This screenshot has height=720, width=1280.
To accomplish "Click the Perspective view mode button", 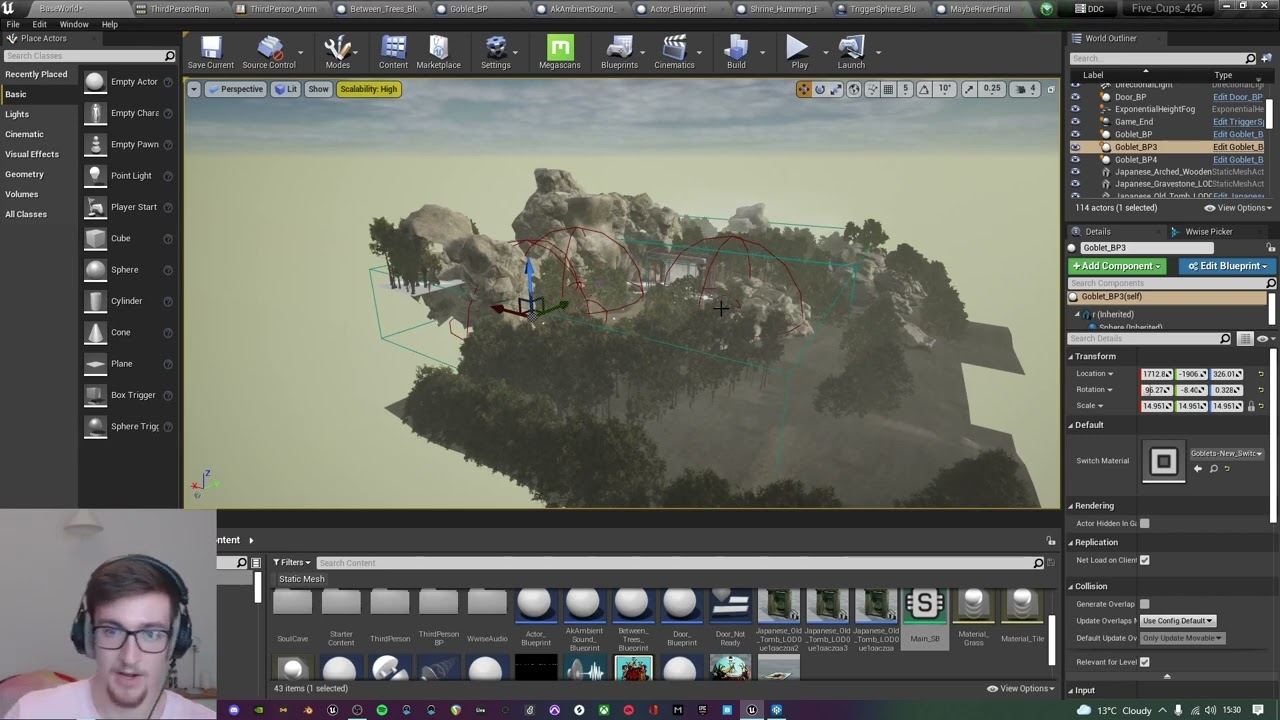I will 235,89.
